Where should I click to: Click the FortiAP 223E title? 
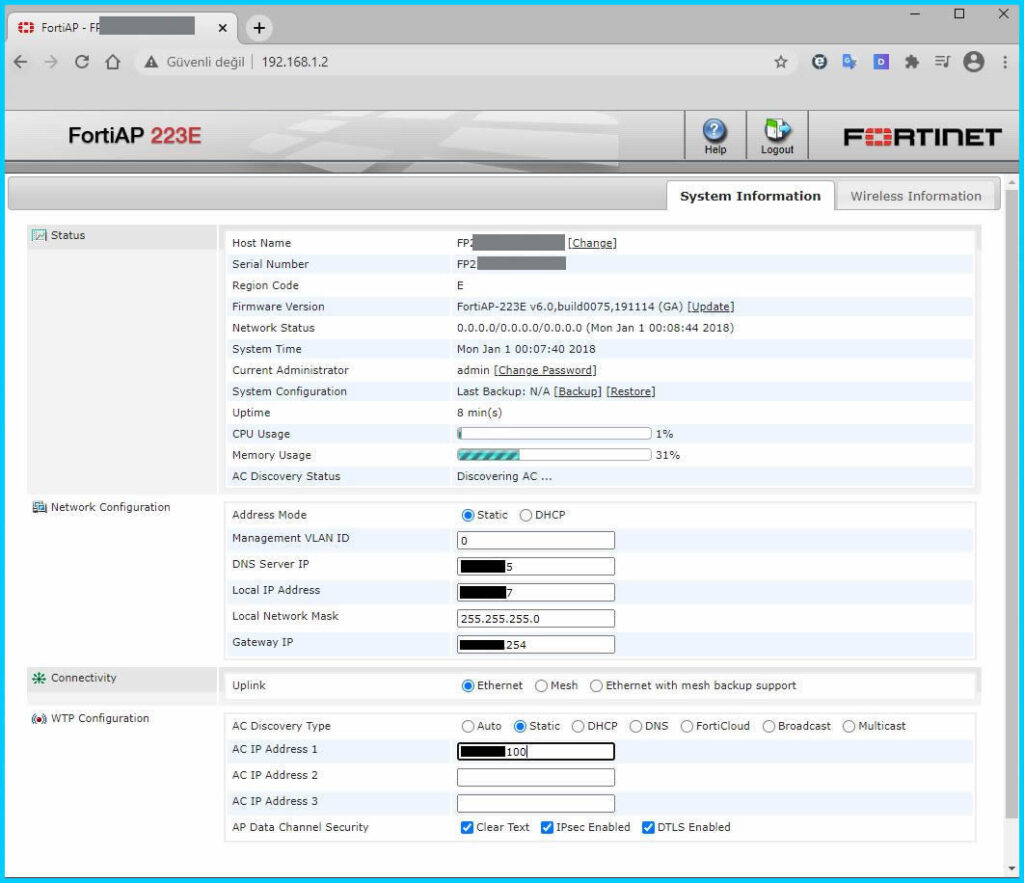(x=135, y=136)
